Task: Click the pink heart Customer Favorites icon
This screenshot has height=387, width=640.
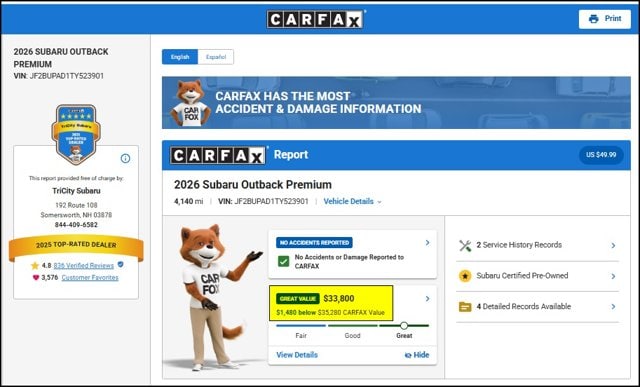Action: (36, 278)
